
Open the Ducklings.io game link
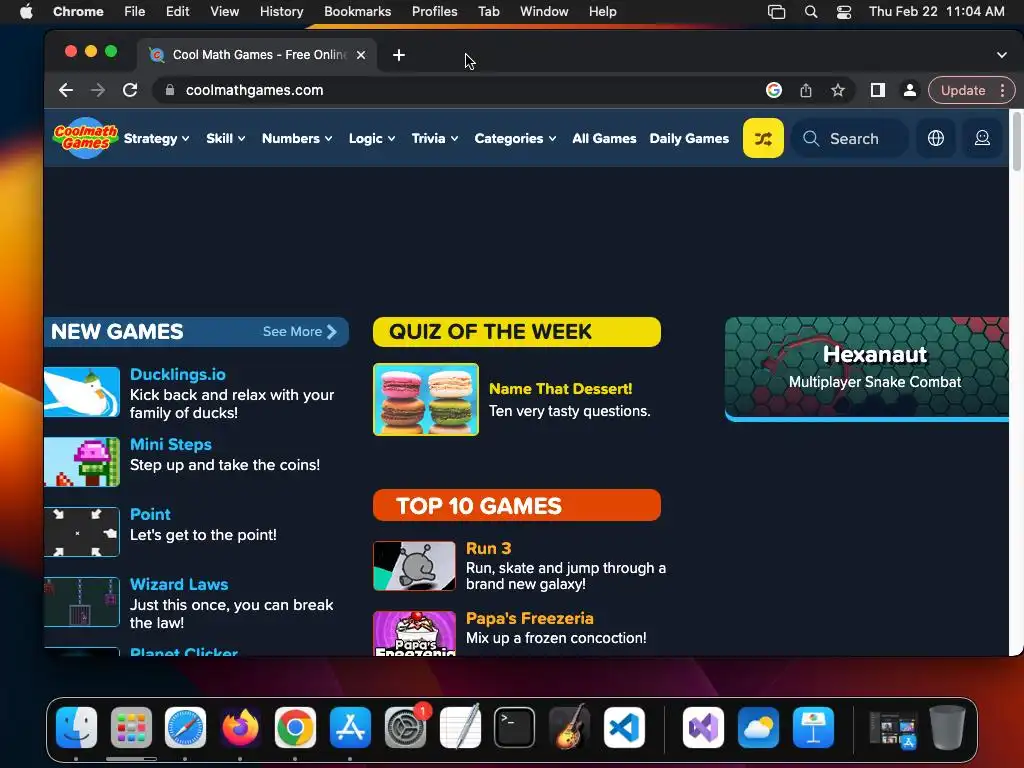pos(178,374)
